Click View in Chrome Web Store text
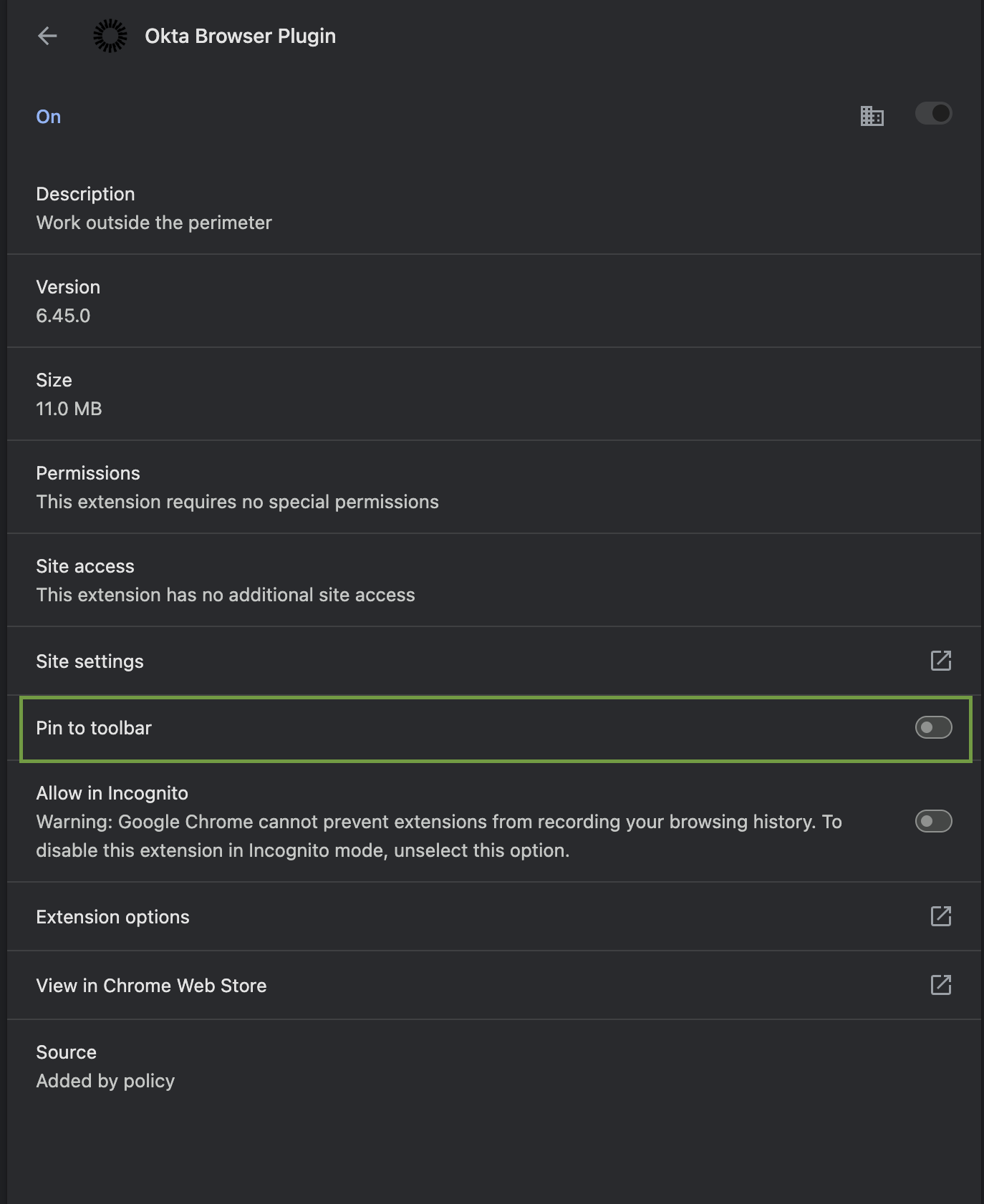Image resolution: width=984 pixels, height=1204 pixels. click(x=151, y=986)
